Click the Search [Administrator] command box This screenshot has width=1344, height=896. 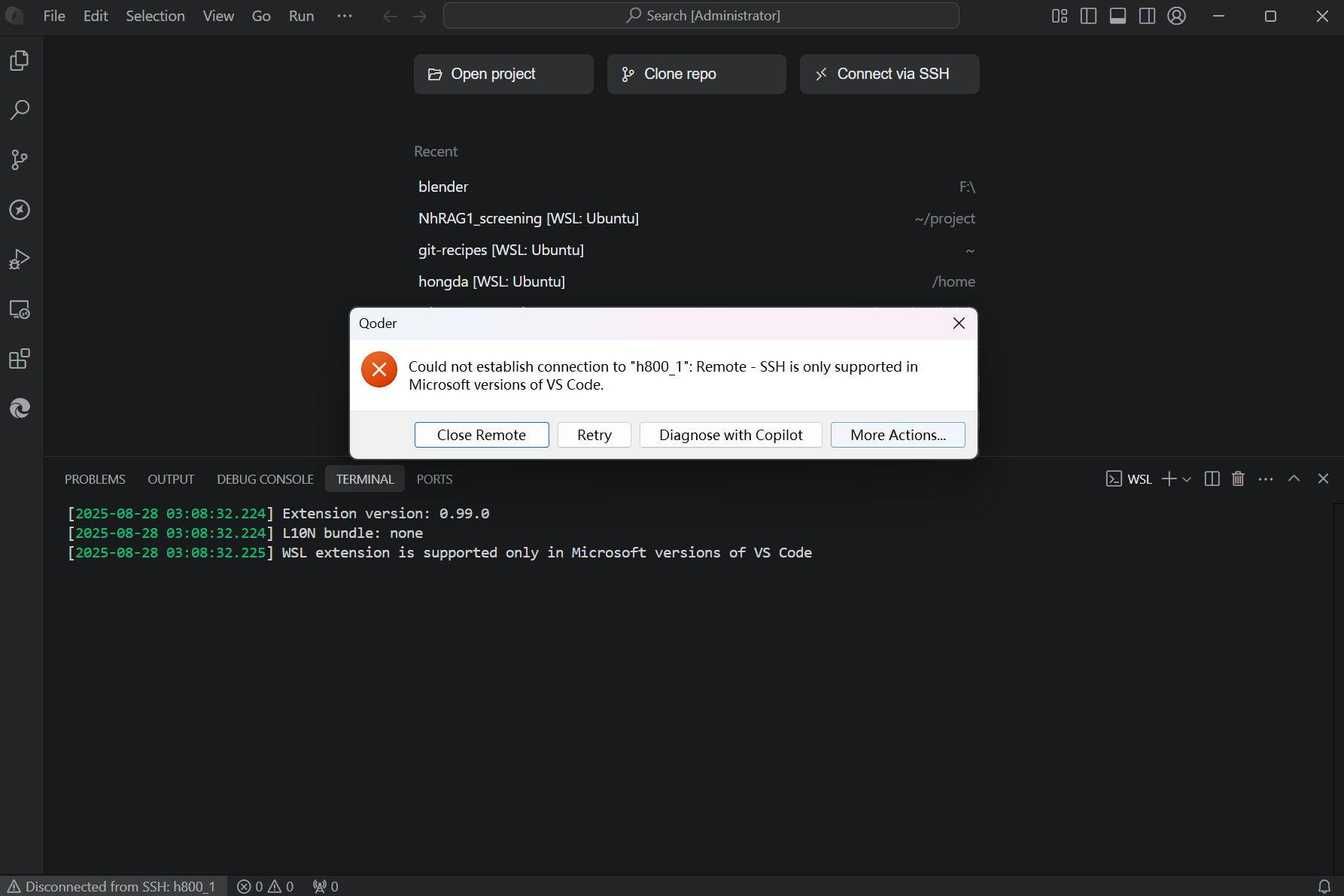(x=701, y=16)
